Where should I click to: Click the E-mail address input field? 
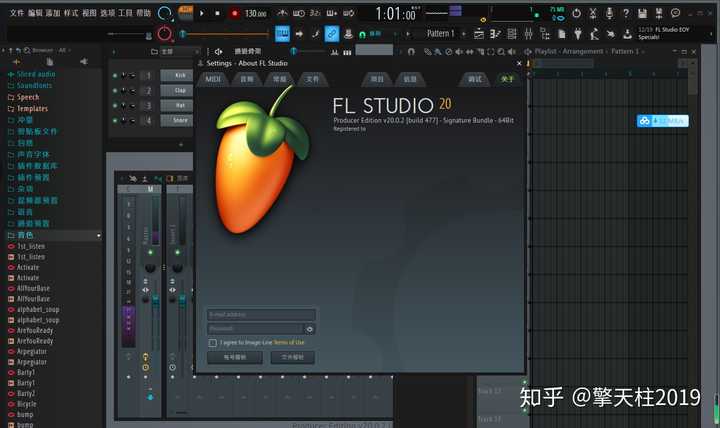[x=261, y=315]
